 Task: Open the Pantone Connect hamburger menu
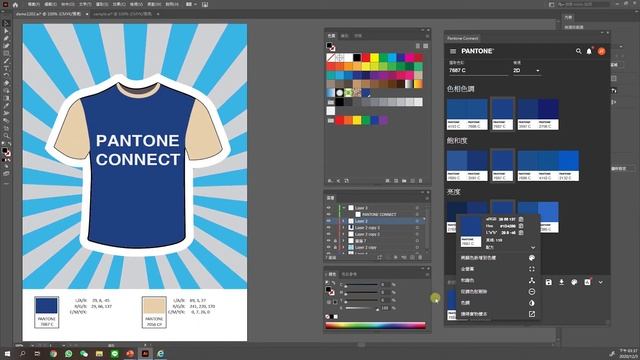click(453, 51)
